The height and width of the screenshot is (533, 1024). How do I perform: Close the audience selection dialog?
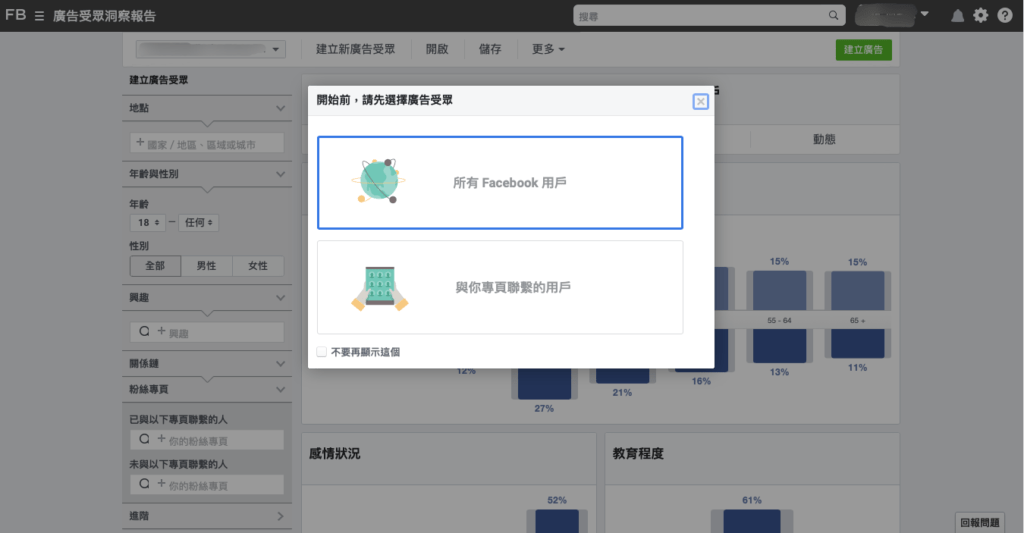(700, 101)
